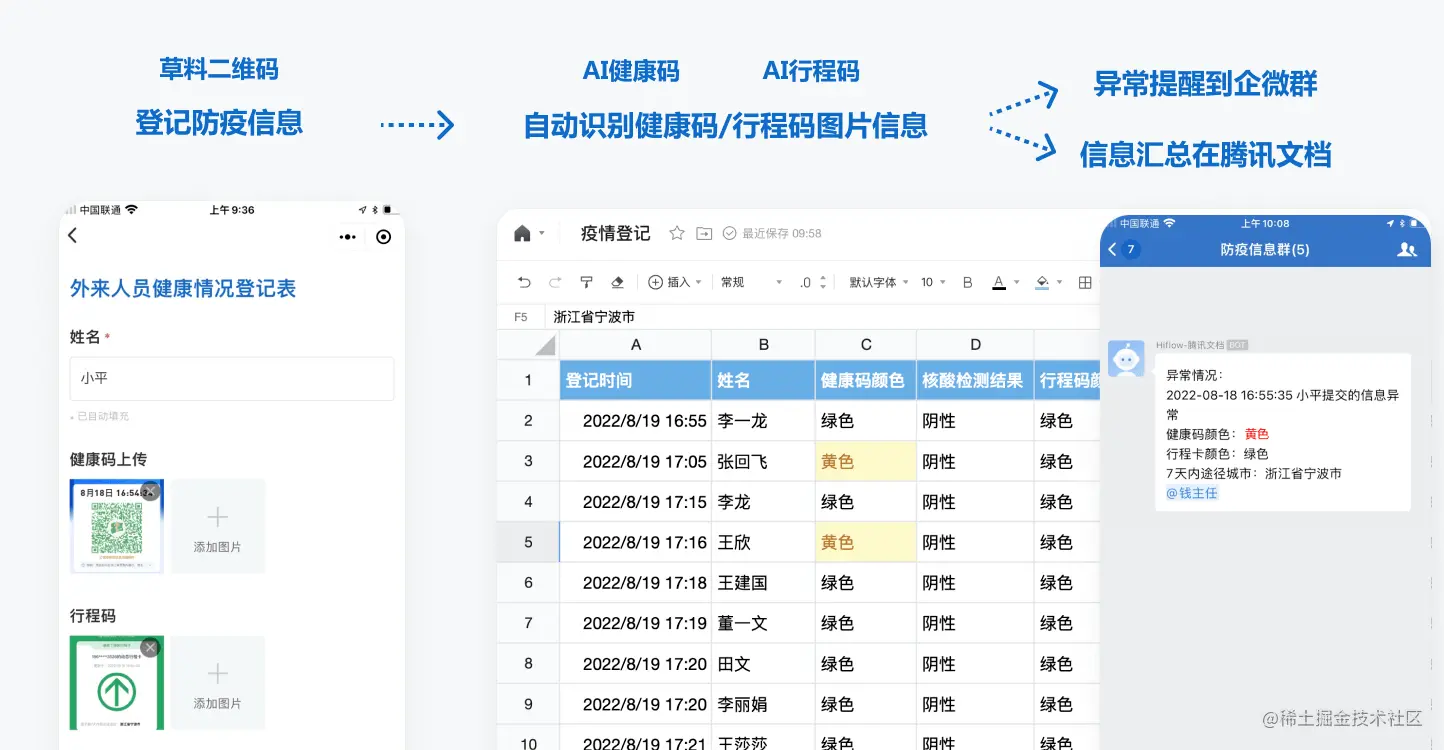Tap the @钱主任 mention
The image size is (1444, 750).
click(x=1192, y=493)
